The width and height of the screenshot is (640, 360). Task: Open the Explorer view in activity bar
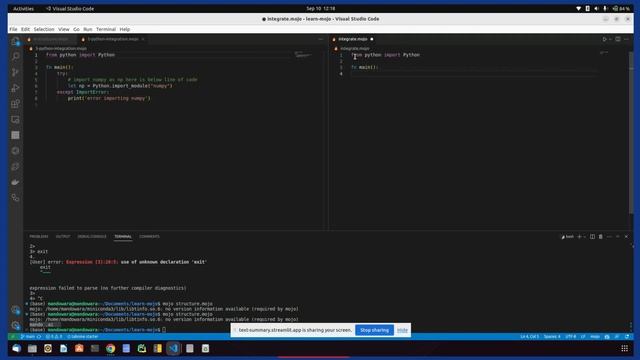point(16,41)
